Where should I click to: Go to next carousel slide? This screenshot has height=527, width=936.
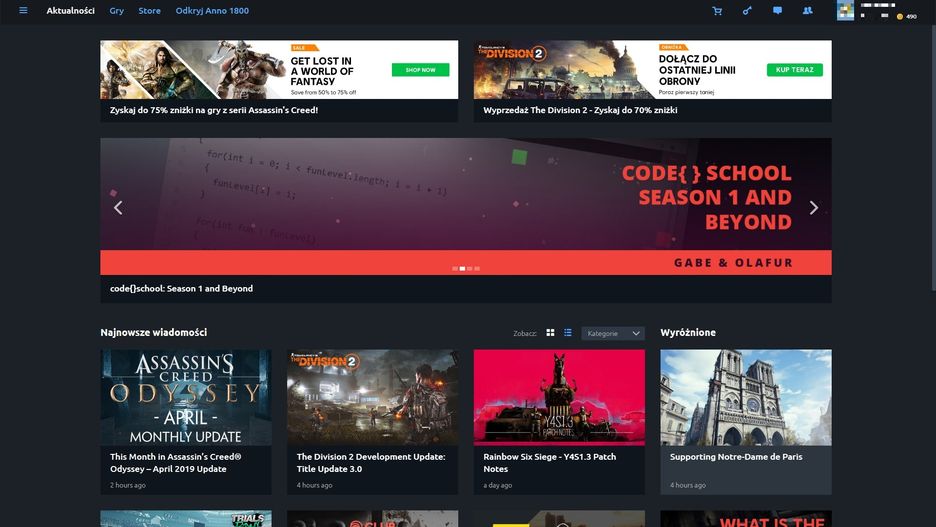(x=814, y=208)
